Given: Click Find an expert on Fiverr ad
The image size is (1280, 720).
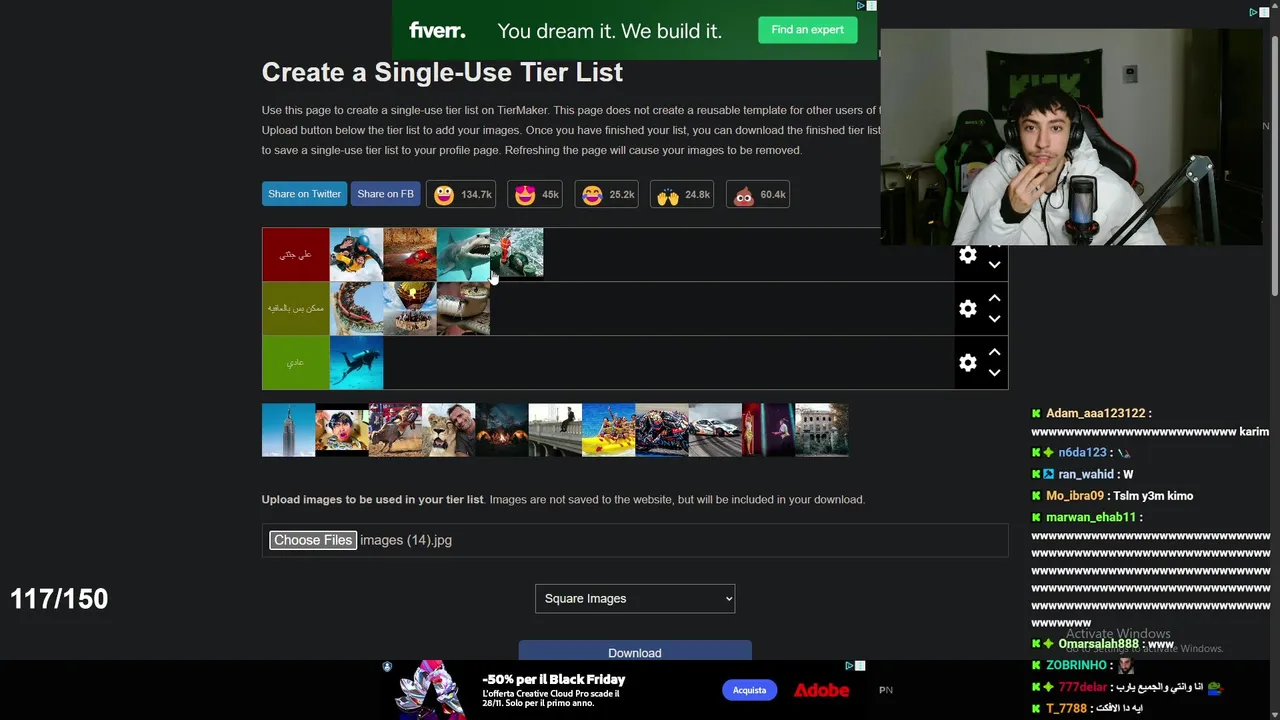Looking at the screenshot, I should click(x=807, y=30).
